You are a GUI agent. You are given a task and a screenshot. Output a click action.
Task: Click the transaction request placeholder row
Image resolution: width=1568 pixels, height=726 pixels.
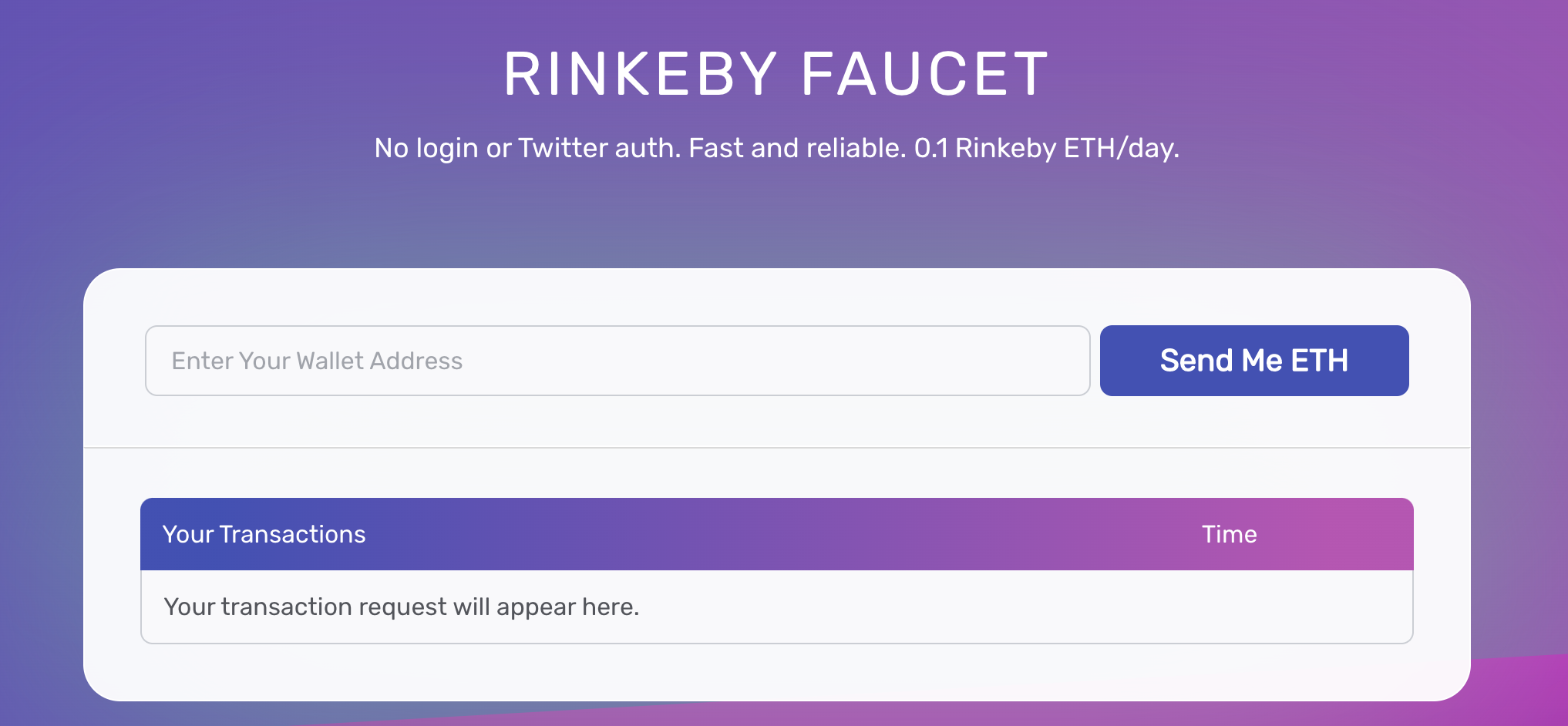tap(776, 607)
